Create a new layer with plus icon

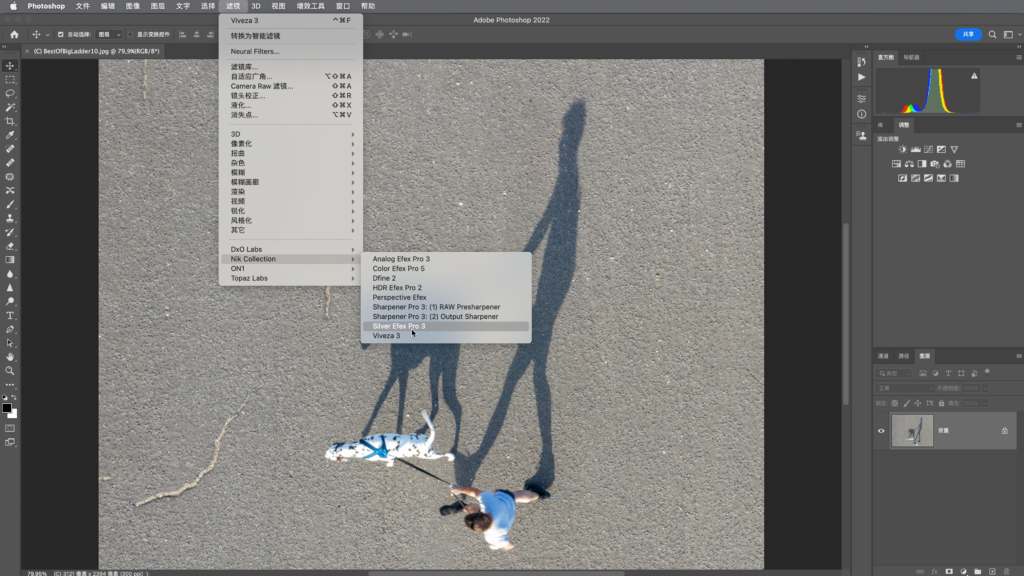pos(992,571)
